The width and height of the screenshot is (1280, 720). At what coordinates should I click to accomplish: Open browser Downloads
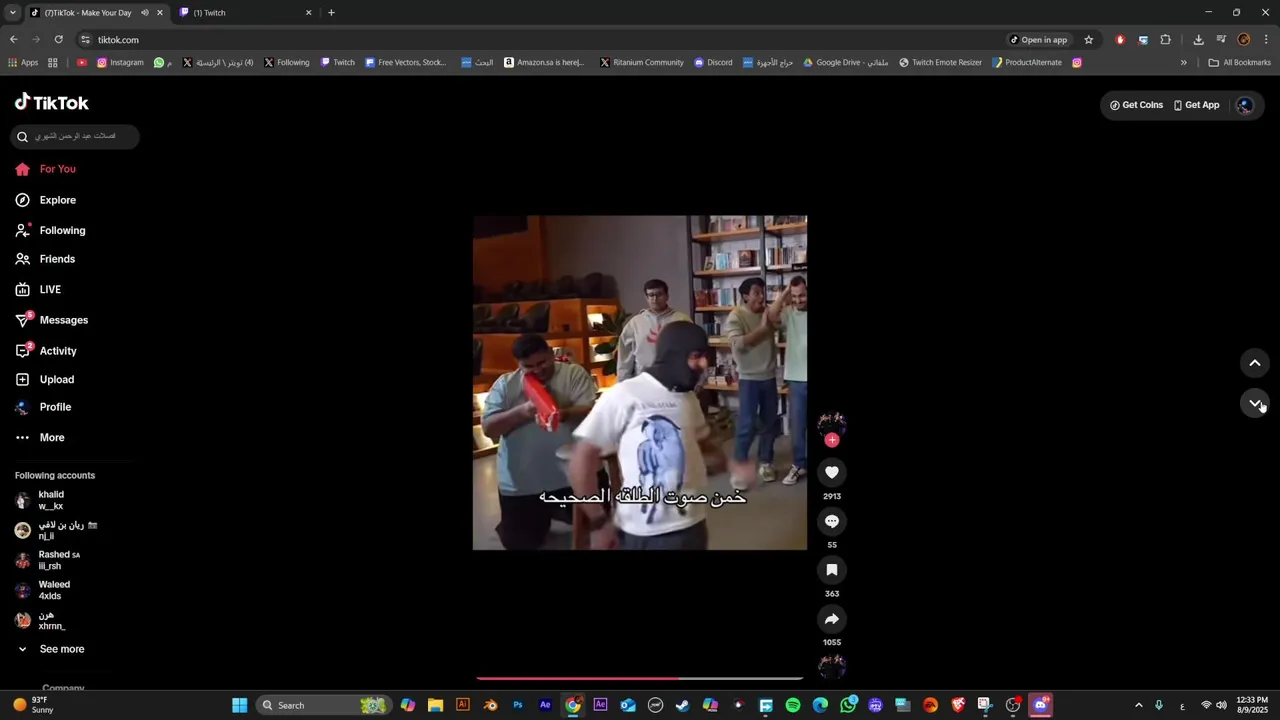[1198, 40]
